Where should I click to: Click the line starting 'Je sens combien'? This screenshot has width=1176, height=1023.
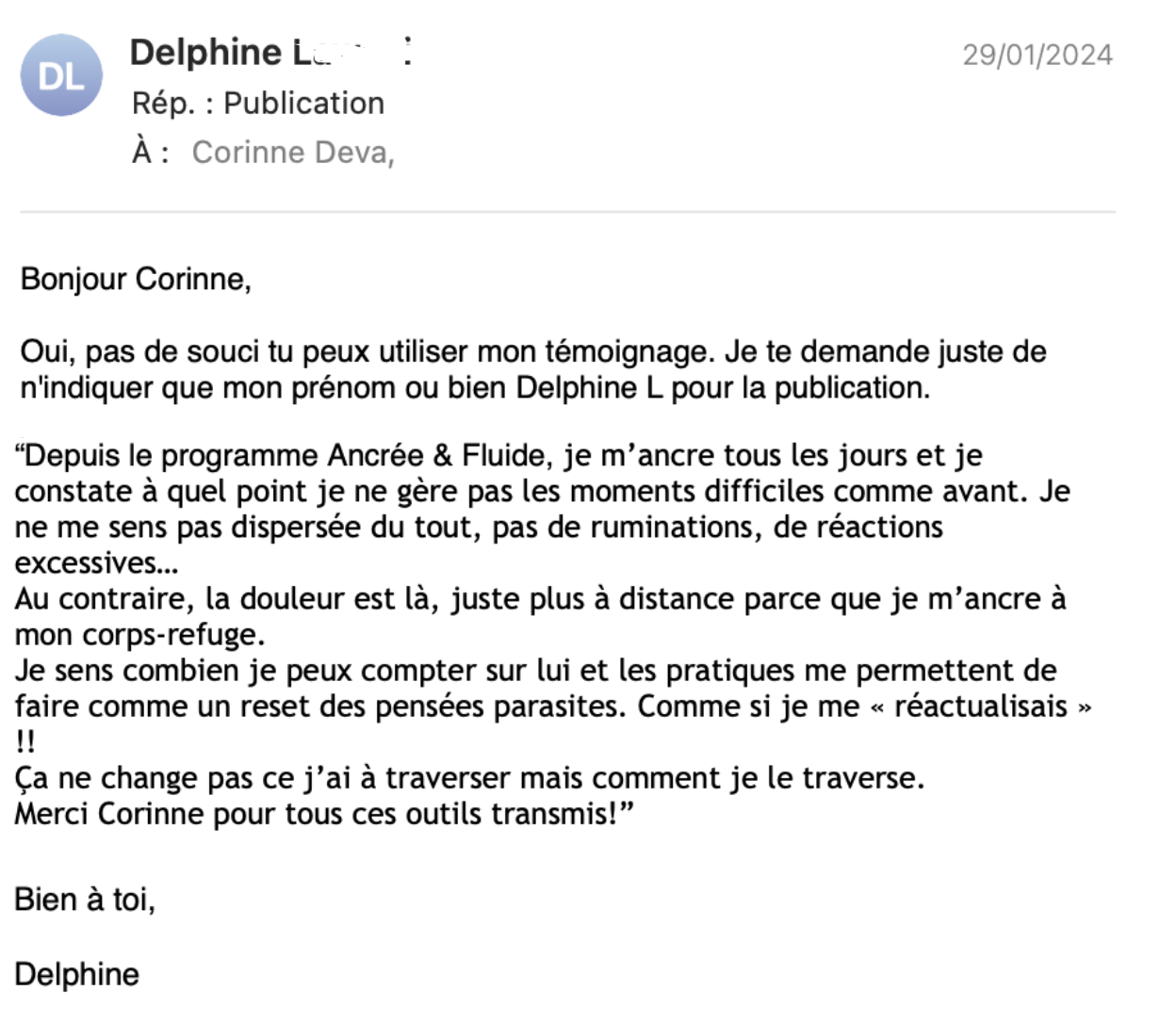pyautogui.click(x=535, y=671)
